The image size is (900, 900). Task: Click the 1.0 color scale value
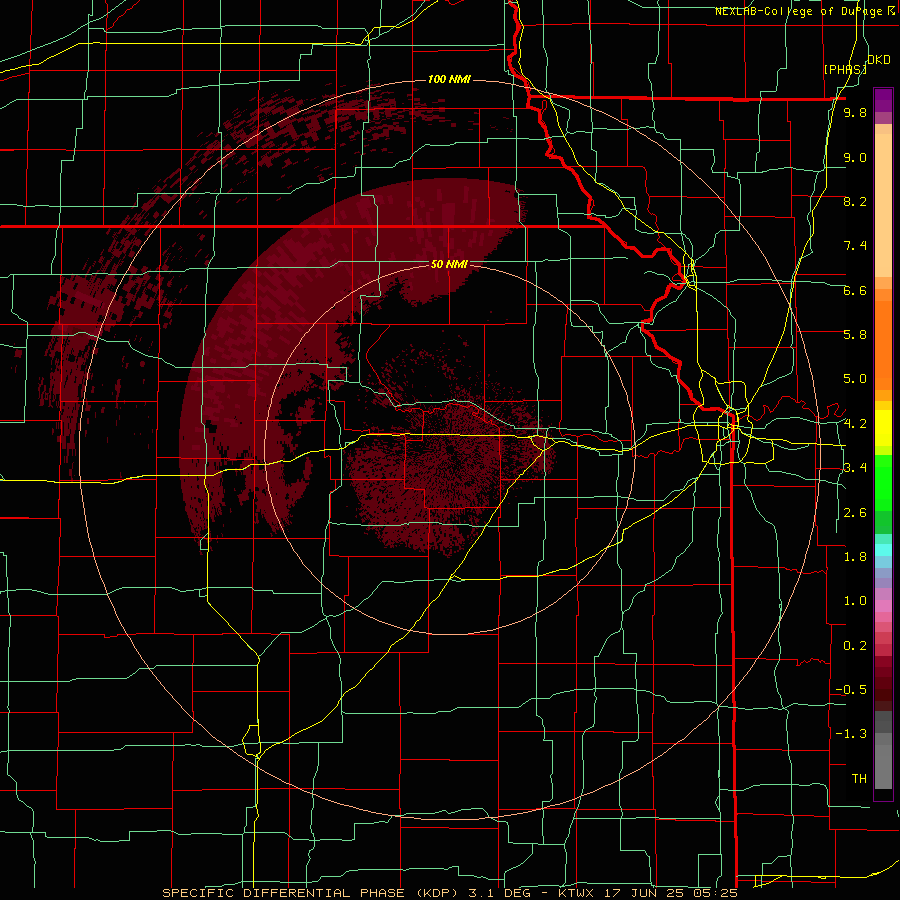pyautogui.click(x=855, y=601)
